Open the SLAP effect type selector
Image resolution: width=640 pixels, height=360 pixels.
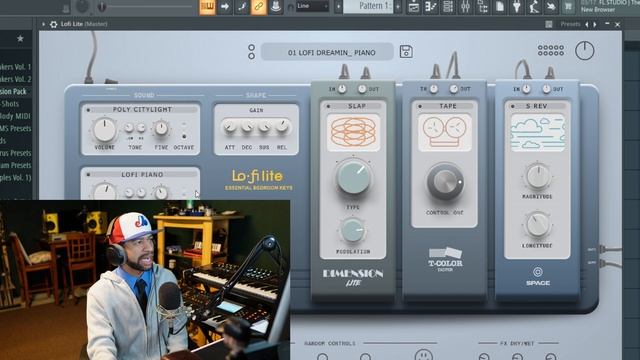coord(356,106)
